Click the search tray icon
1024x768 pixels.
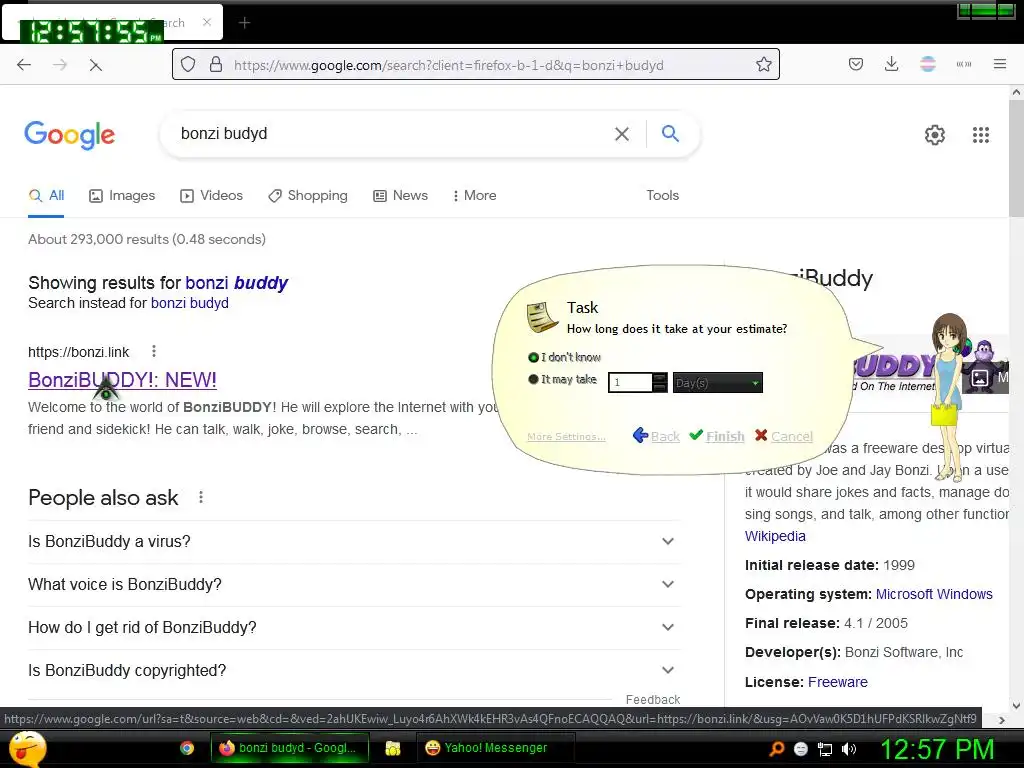click(x=776, y=749)
